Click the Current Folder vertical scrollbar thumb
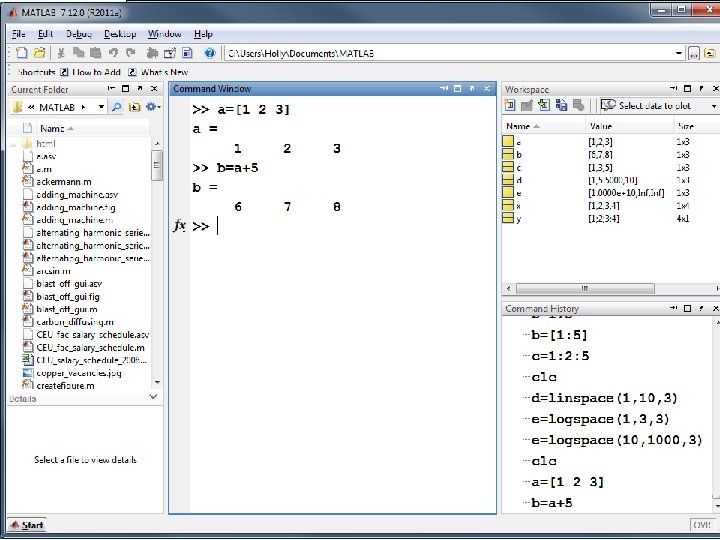Image resolution: width=720 pixels, height=540 pixels. pos(157,165)
